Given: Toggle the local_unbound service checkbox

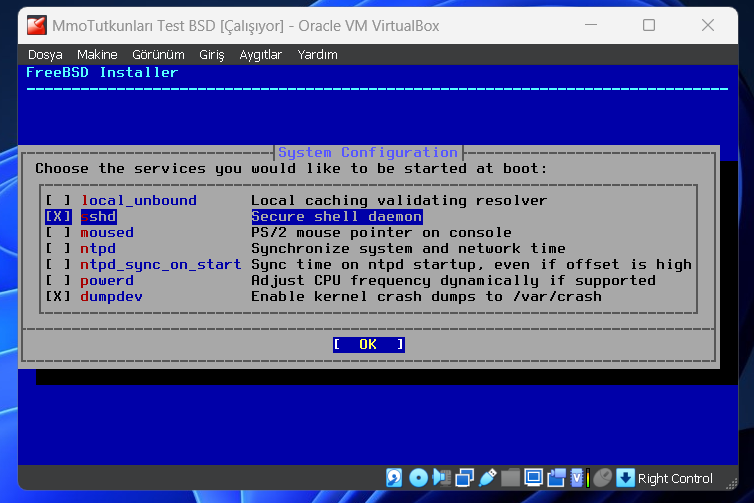Looking at the screenshot, I should [x=58, y=200].
